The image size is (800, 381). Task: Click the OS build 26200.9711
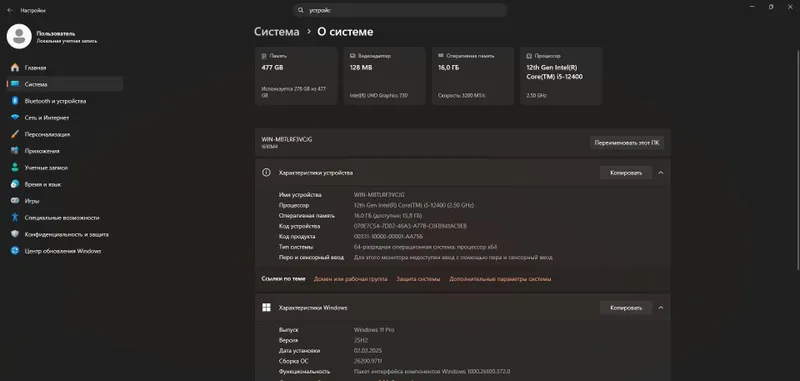point(368,361)
